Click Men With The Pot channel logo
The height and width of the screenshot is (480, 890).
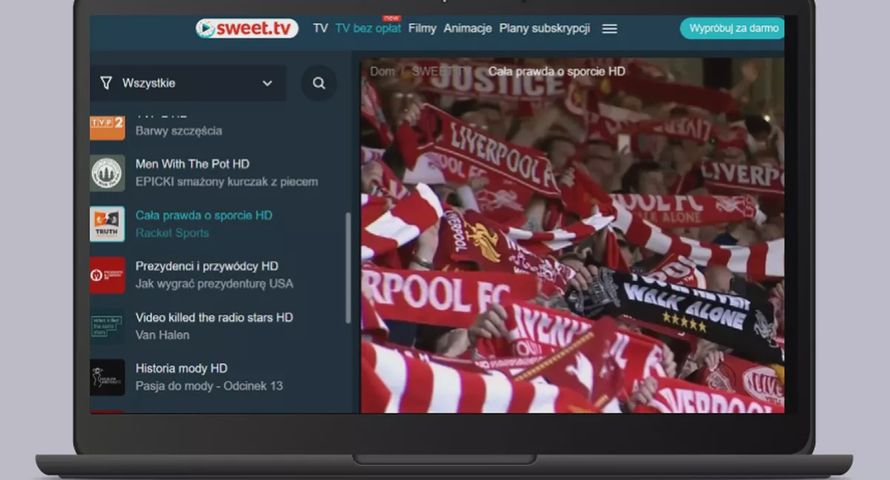[x=107, y=173]
